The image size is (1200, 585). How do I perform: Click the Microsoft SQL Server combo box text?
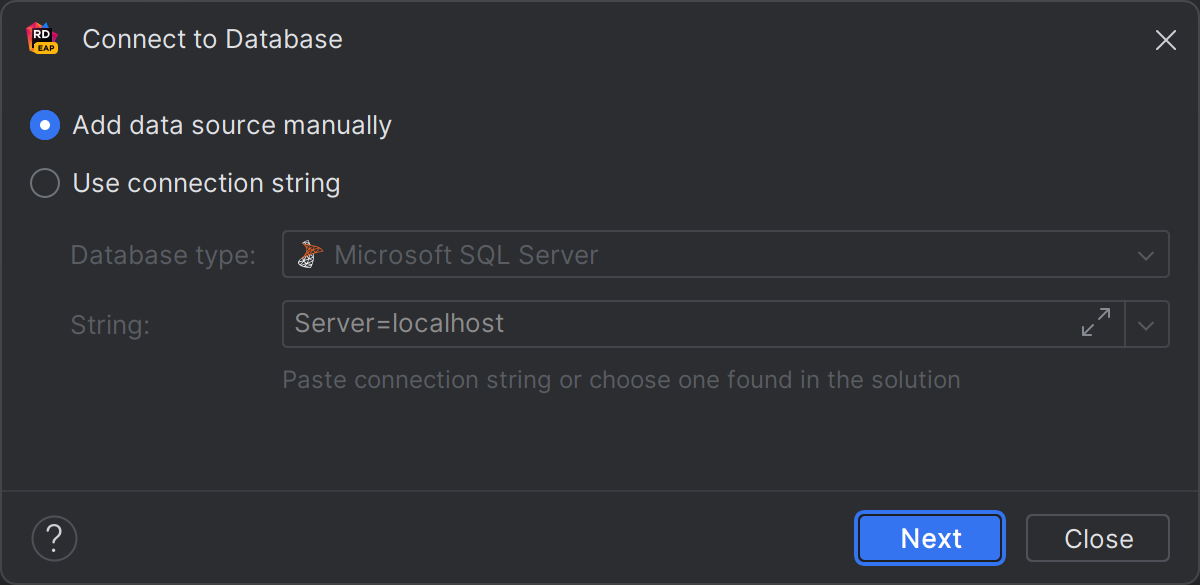pyautogui.click(x=466, y=255)
